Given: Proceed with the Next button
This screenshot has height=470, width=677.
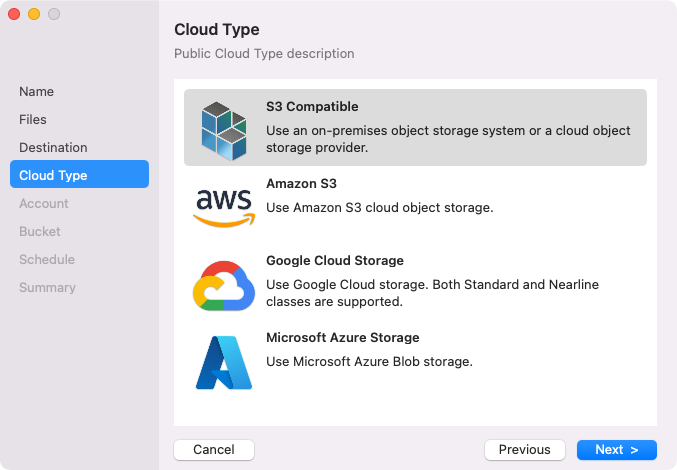Looking at the screenshot, I should 616,450.
